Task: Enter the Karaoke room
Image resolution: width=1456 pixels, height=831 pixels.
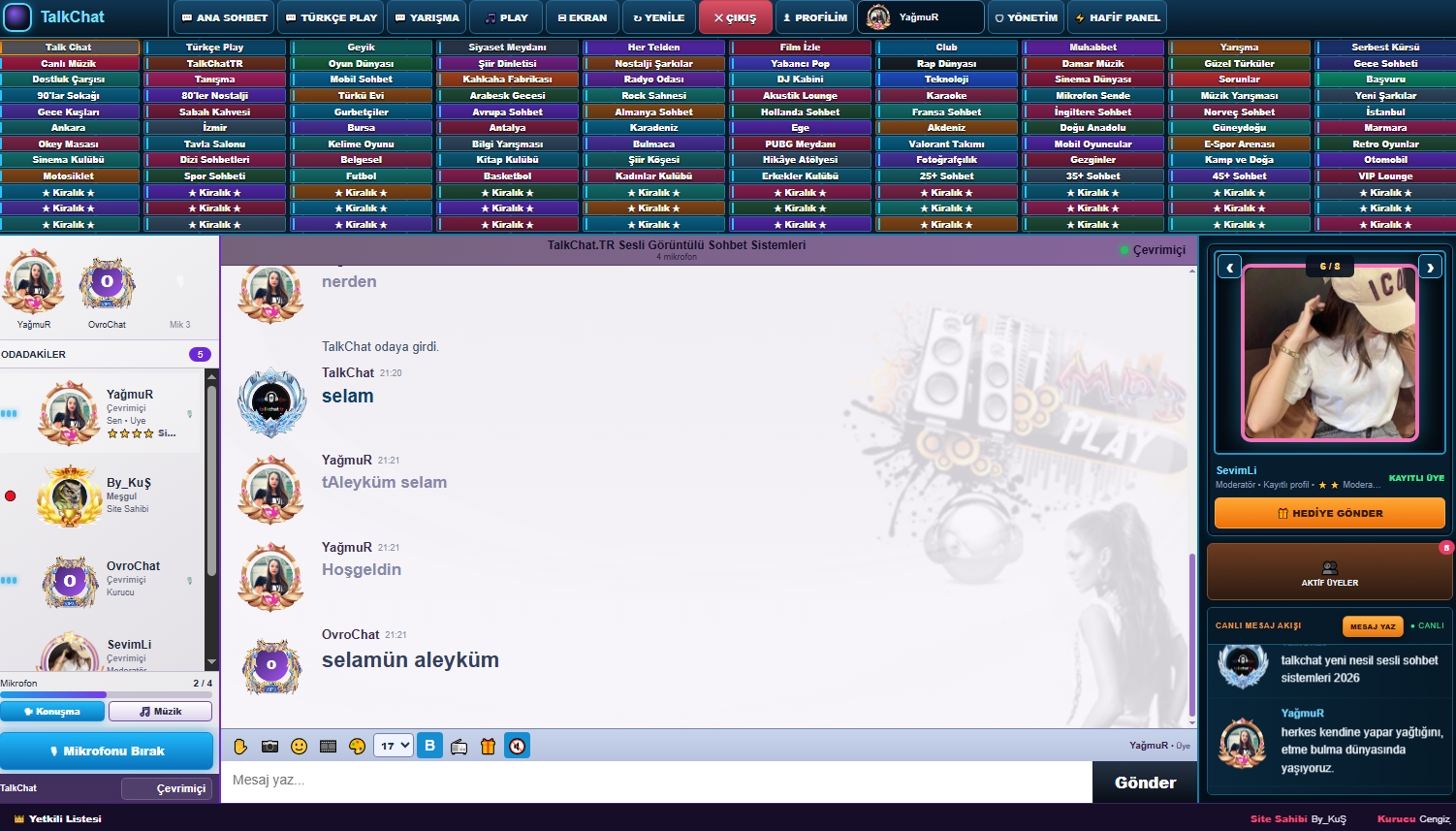Action: pyautogui.click(x=947, y=95)
